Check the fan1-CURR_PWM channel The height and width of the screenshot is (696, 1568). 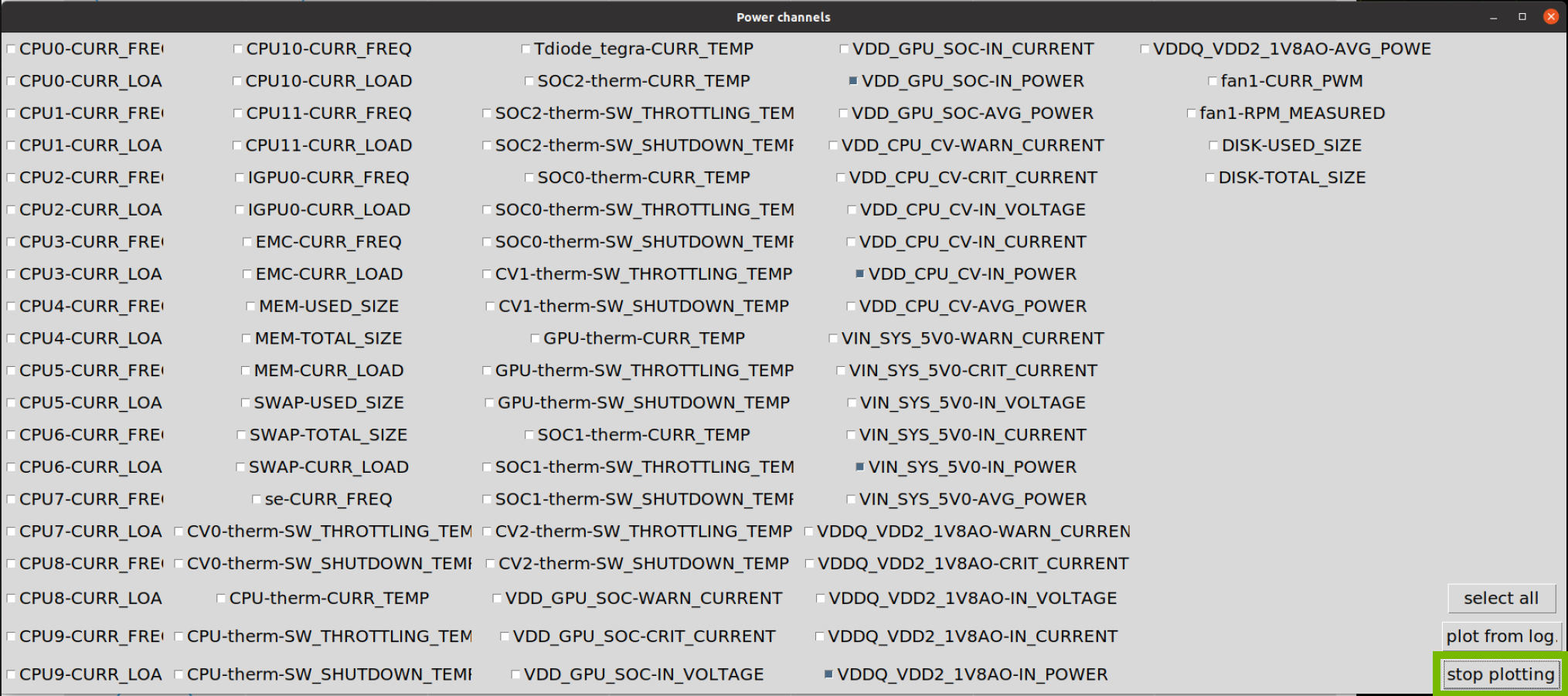(1213, 81)
